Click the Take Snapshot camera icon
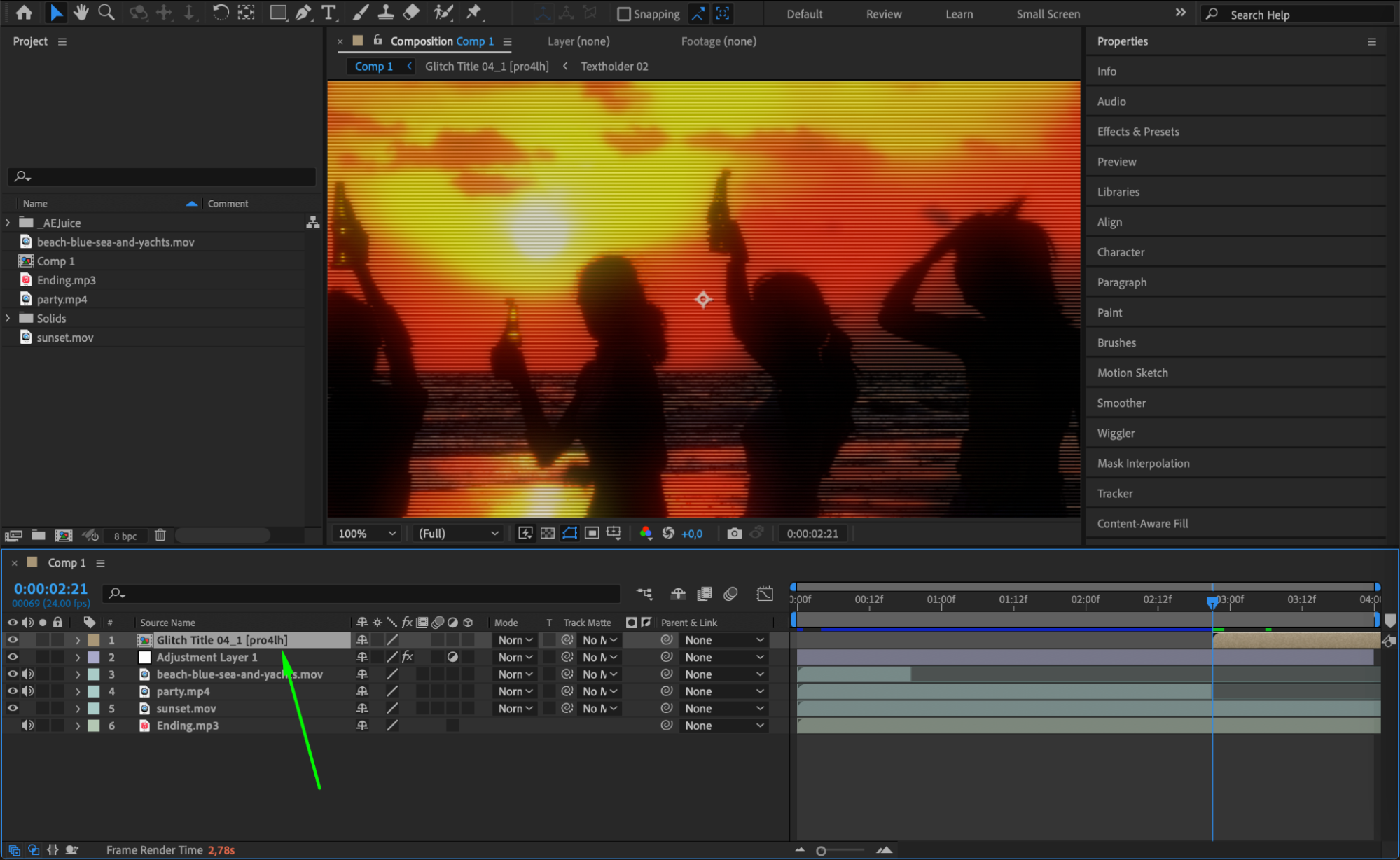Image resolution: width=1400 pixels, height=860 pixels. click(733, 534)
